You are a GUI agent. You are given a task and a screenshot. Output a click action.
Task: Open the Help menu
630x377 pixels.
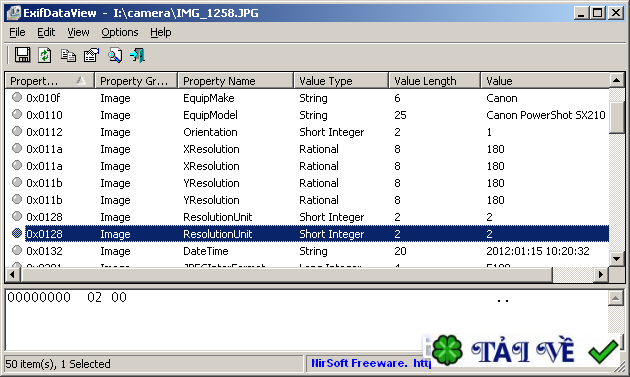pos(161,32)
